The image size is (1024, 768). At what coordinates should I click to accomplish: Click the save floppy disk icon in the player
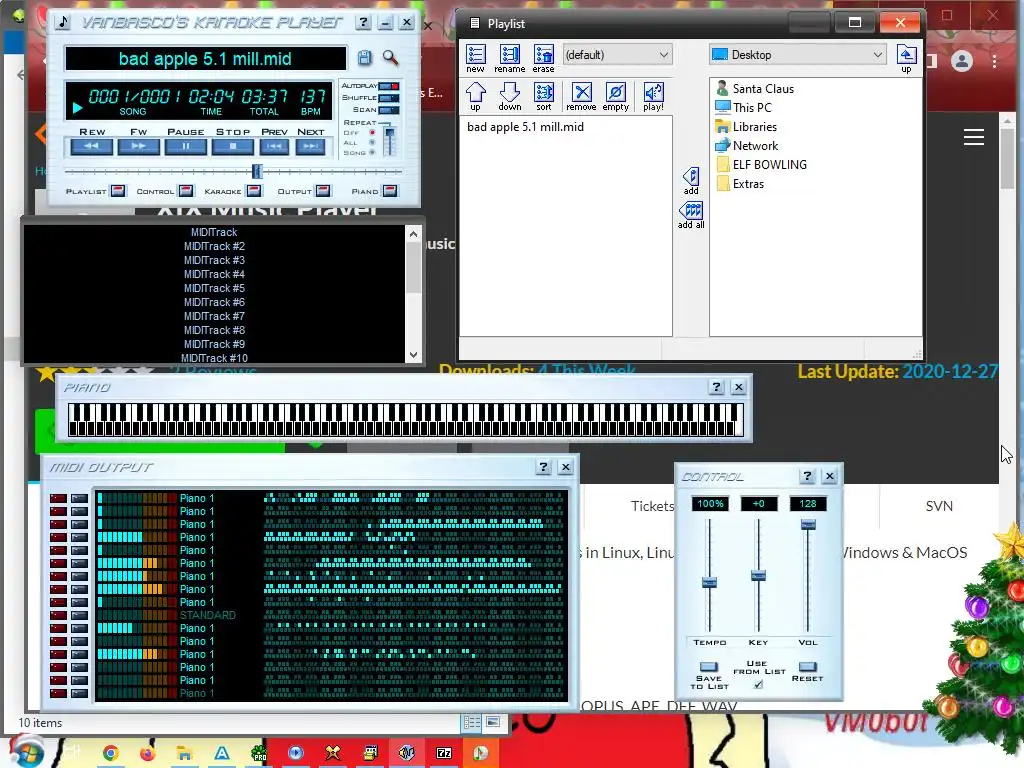click(364, 58)
